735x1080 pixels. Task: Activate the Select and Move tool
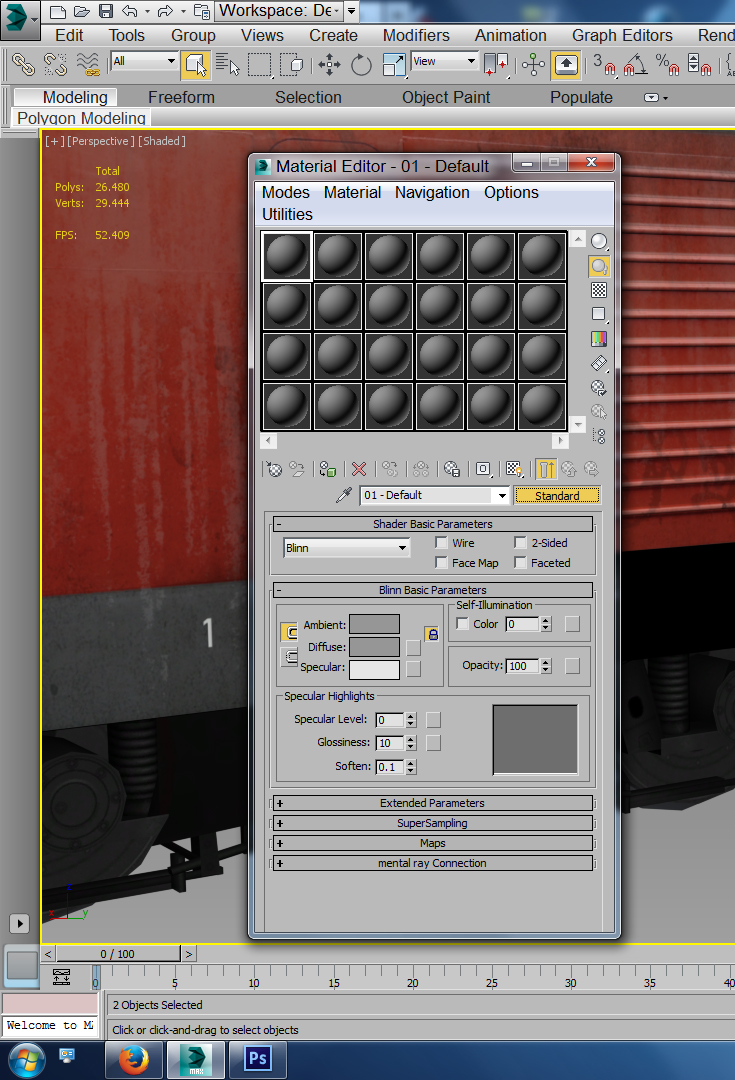(x=329, y=65)
